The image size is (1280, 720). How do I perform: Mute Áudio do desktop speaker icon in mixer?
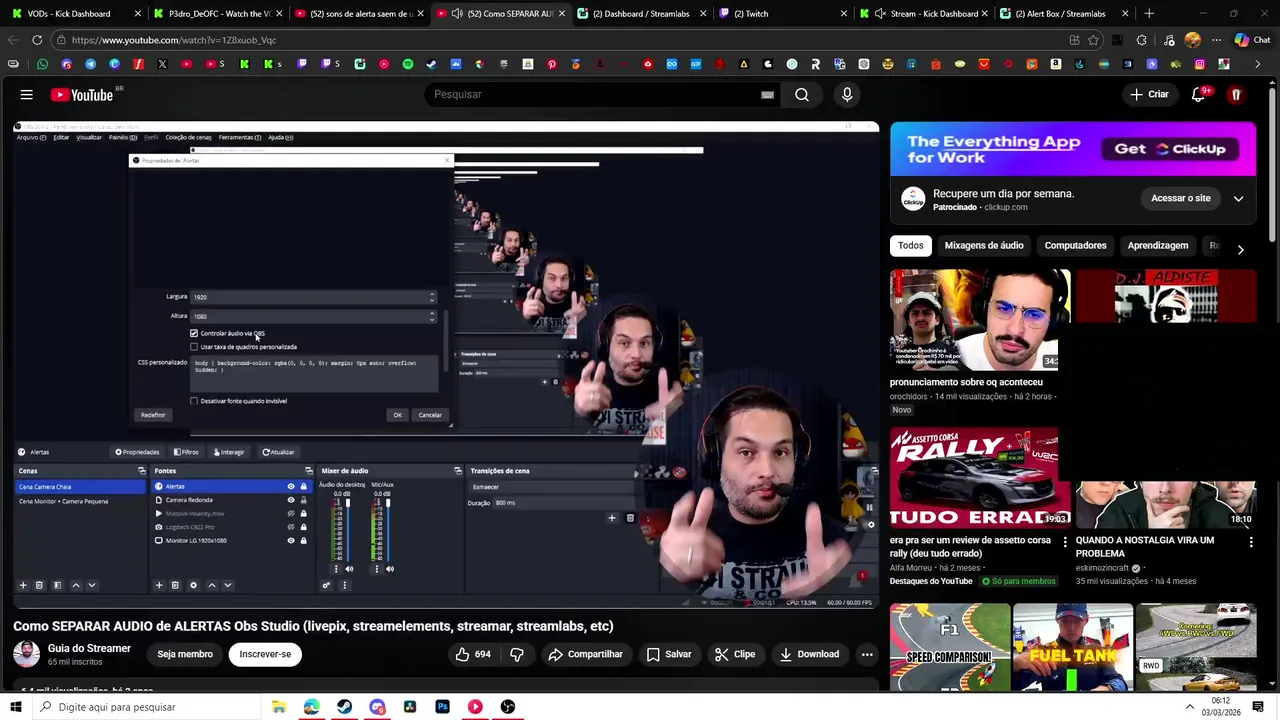[x=349, y=569]
